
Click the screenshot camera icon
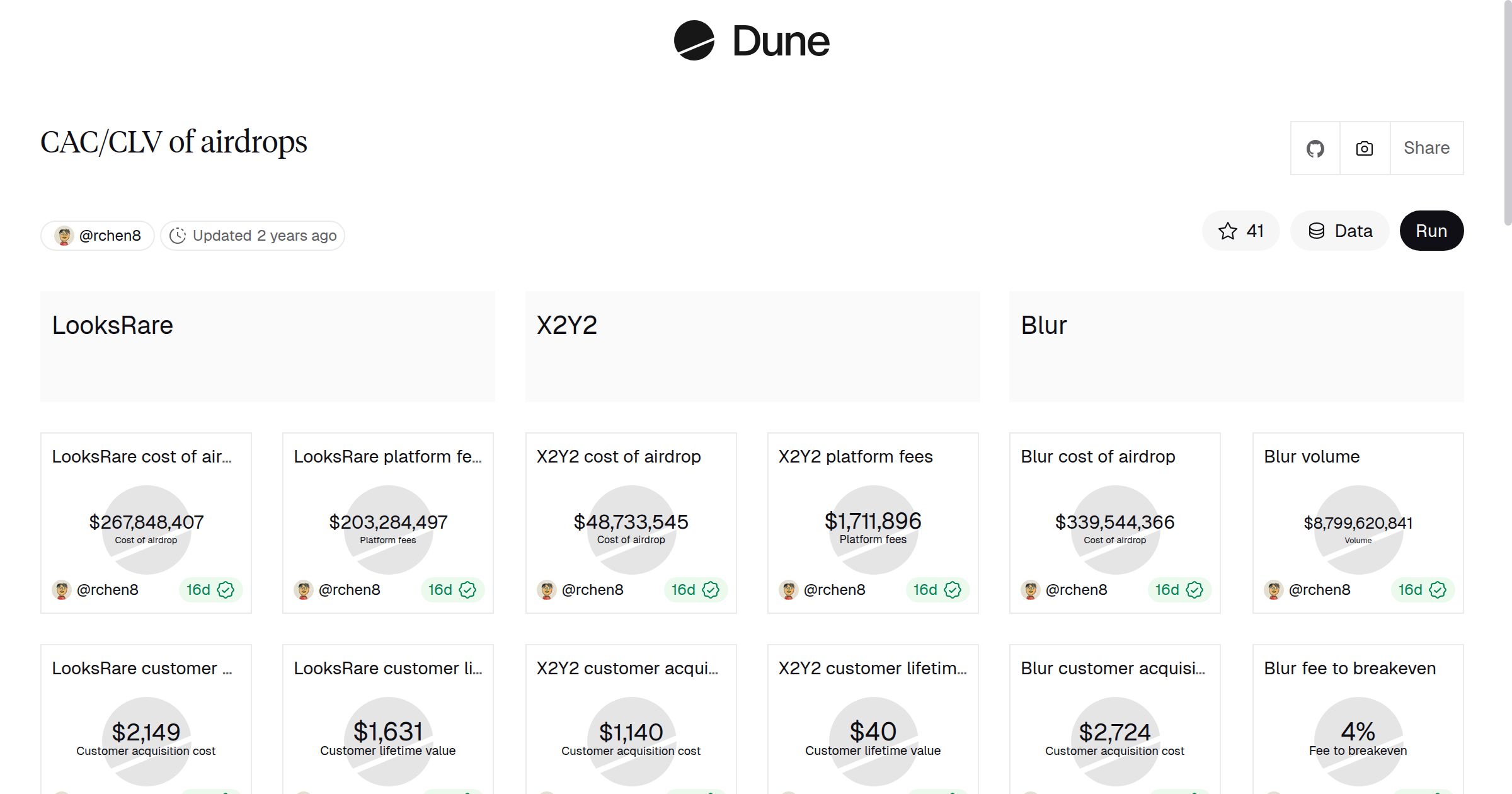[1363, 147]
